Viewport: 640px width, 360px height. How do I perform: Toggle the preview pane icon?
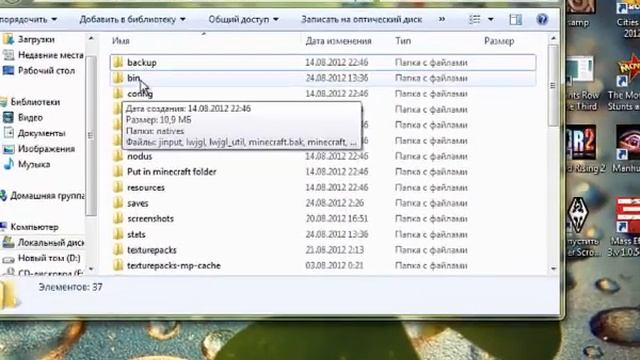click(x=516, y=20)
